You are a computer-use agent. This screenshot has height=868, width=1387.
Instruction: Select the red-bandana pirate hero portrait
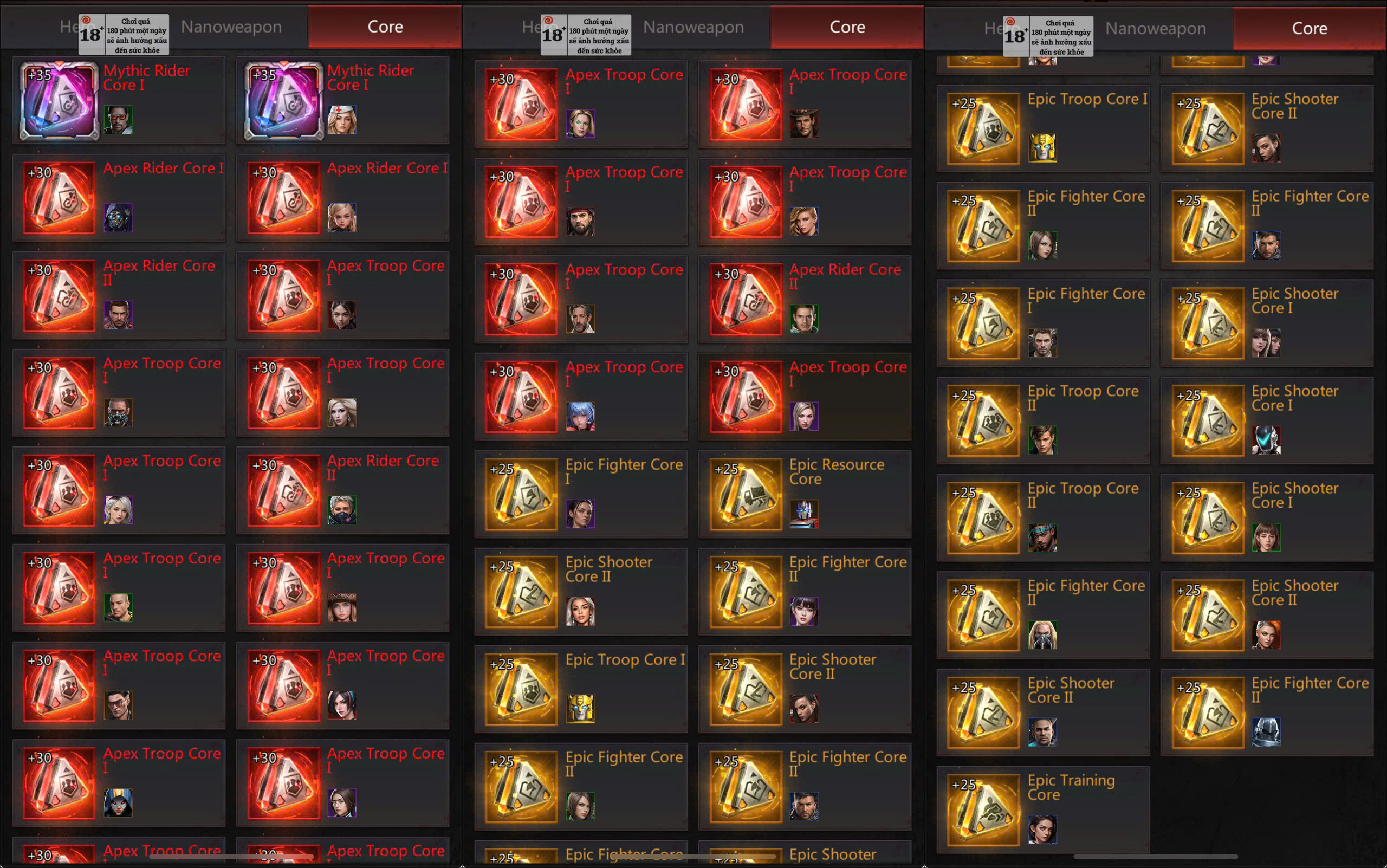click(580, 222)
